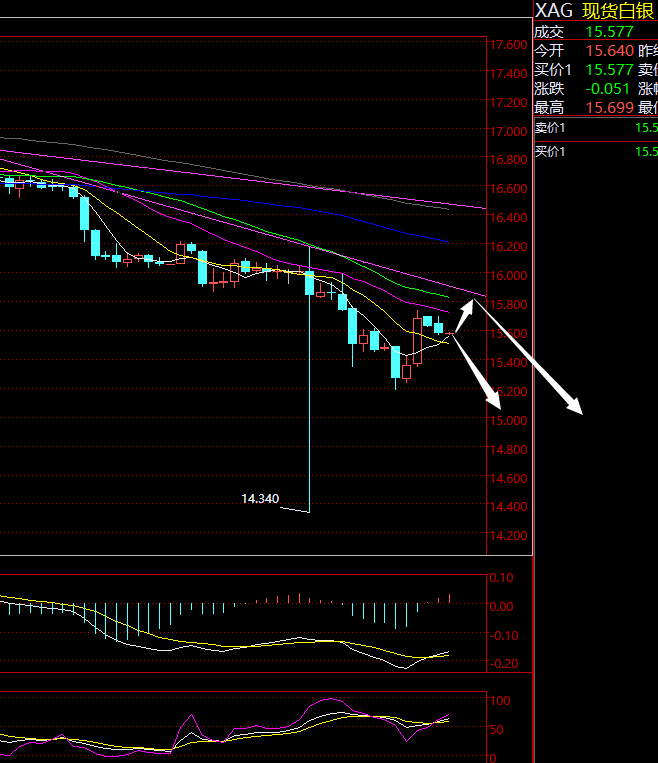
Task: Click the 17.600 price axis label
Action: 508,45
